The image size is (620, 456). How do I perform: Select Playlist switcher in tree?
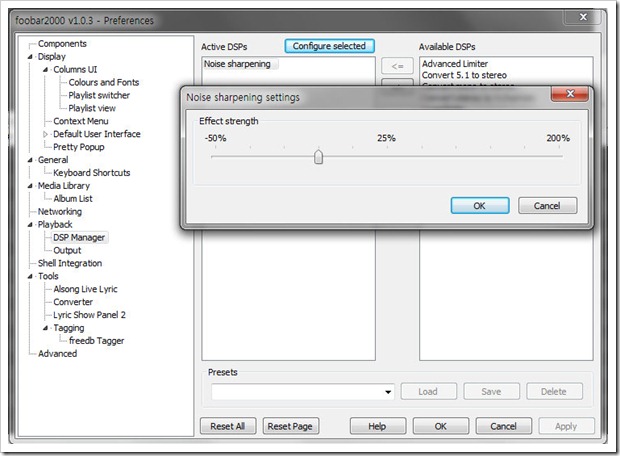[x=99, y=95]
